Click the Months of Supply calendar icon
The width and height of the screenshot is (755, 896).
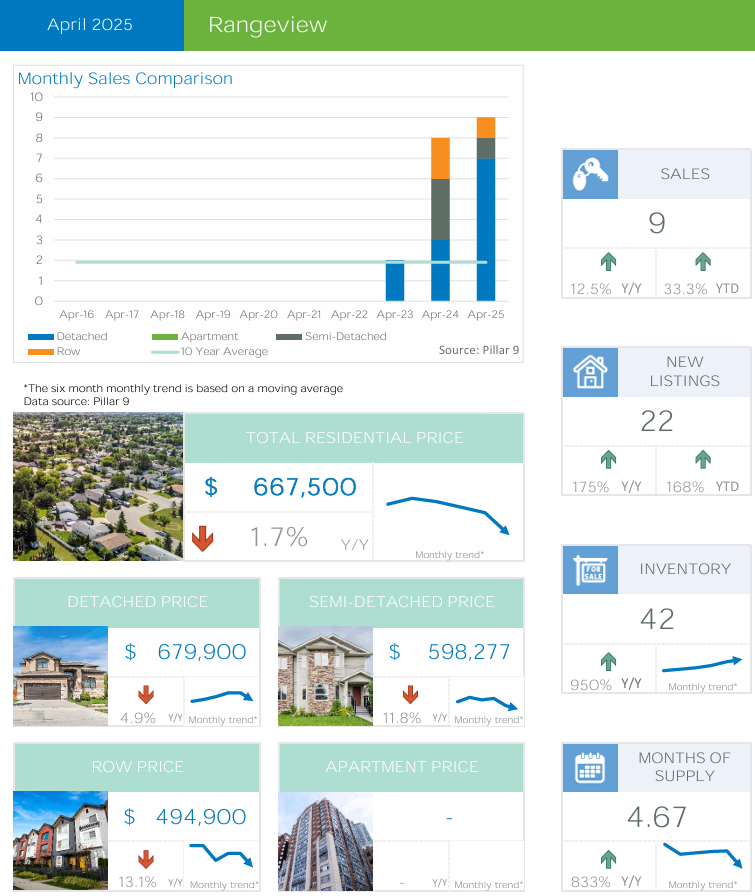[x=590, y=768]
